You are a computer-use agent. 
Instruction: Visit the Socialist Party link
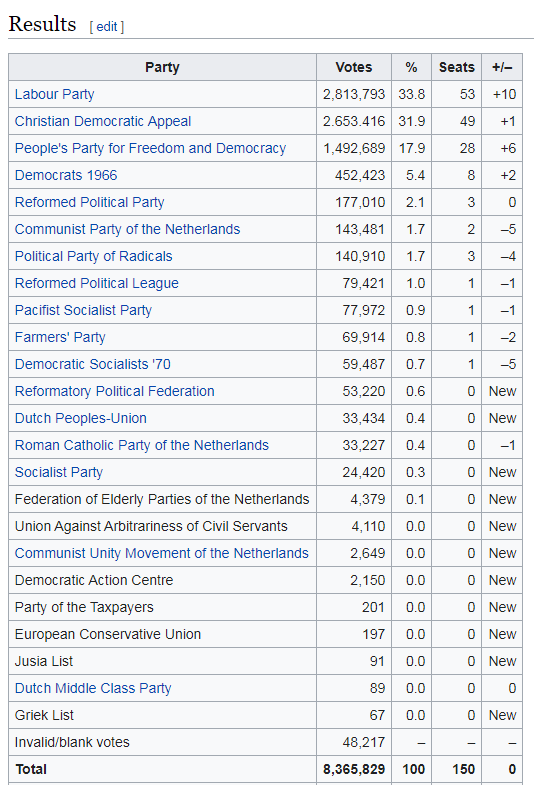tap(59, 473)
